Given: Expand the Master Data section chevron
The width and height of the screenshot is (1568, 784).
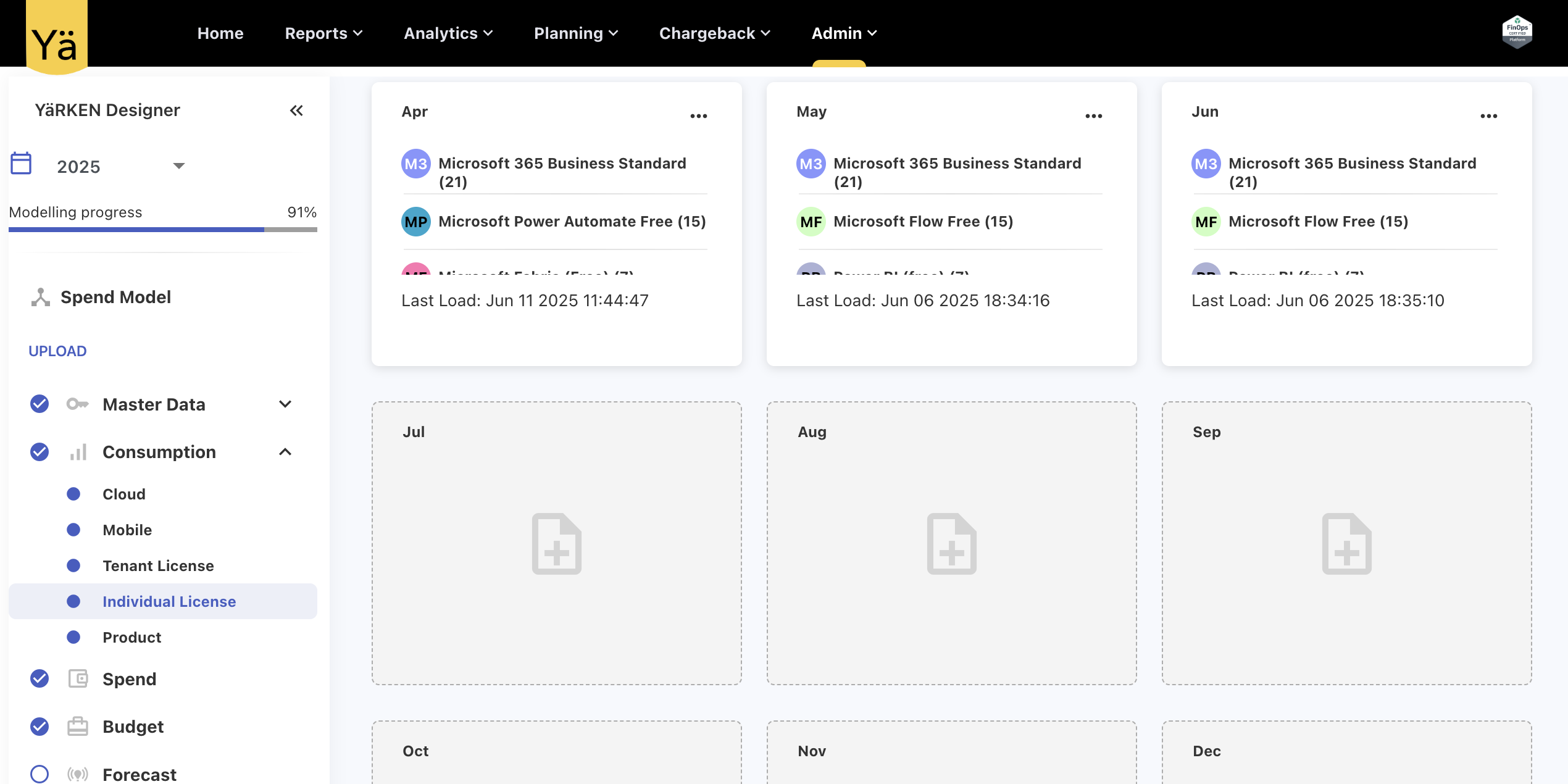Looking at the screenshot, I should click(285, 404).
